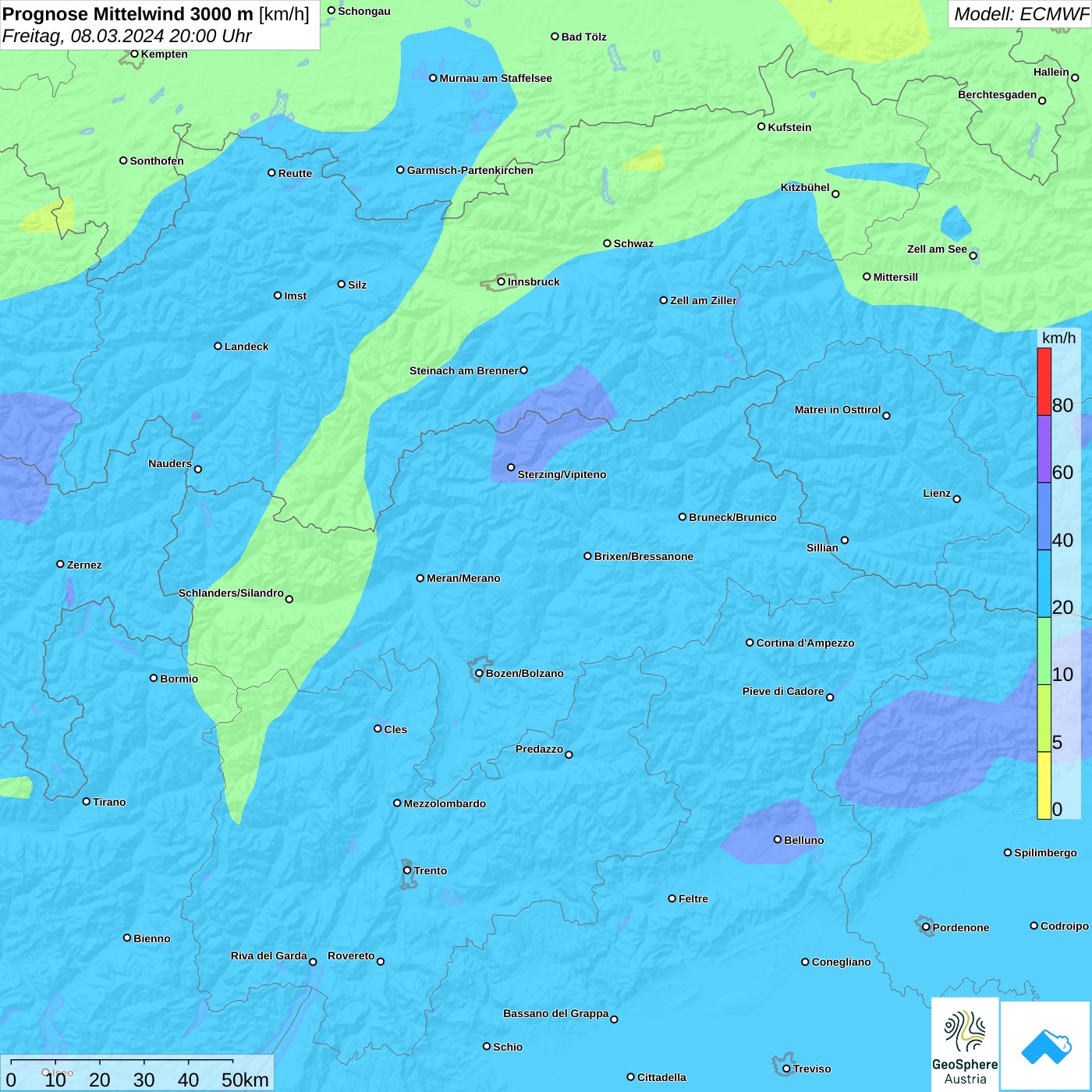Screen dimensions: 1092x1092
Task: Click the Kempten location marker
Action: (134, 54)
